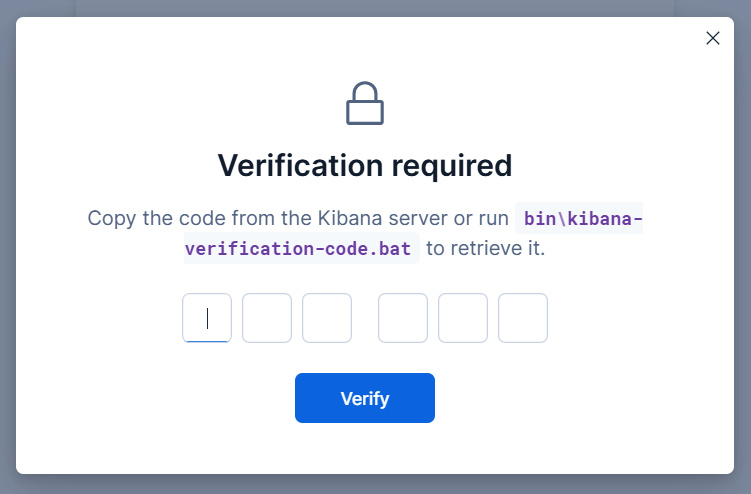751x494 pixels.
Task: Click the "verification-code.bat" code text
Action: click(x=298, y=249)
